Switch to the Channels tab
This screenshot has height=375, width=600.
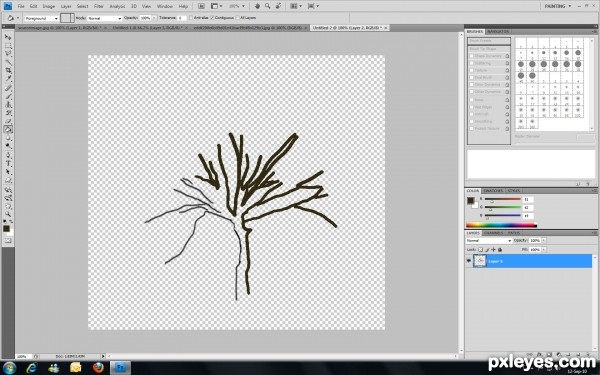(493, 233)
